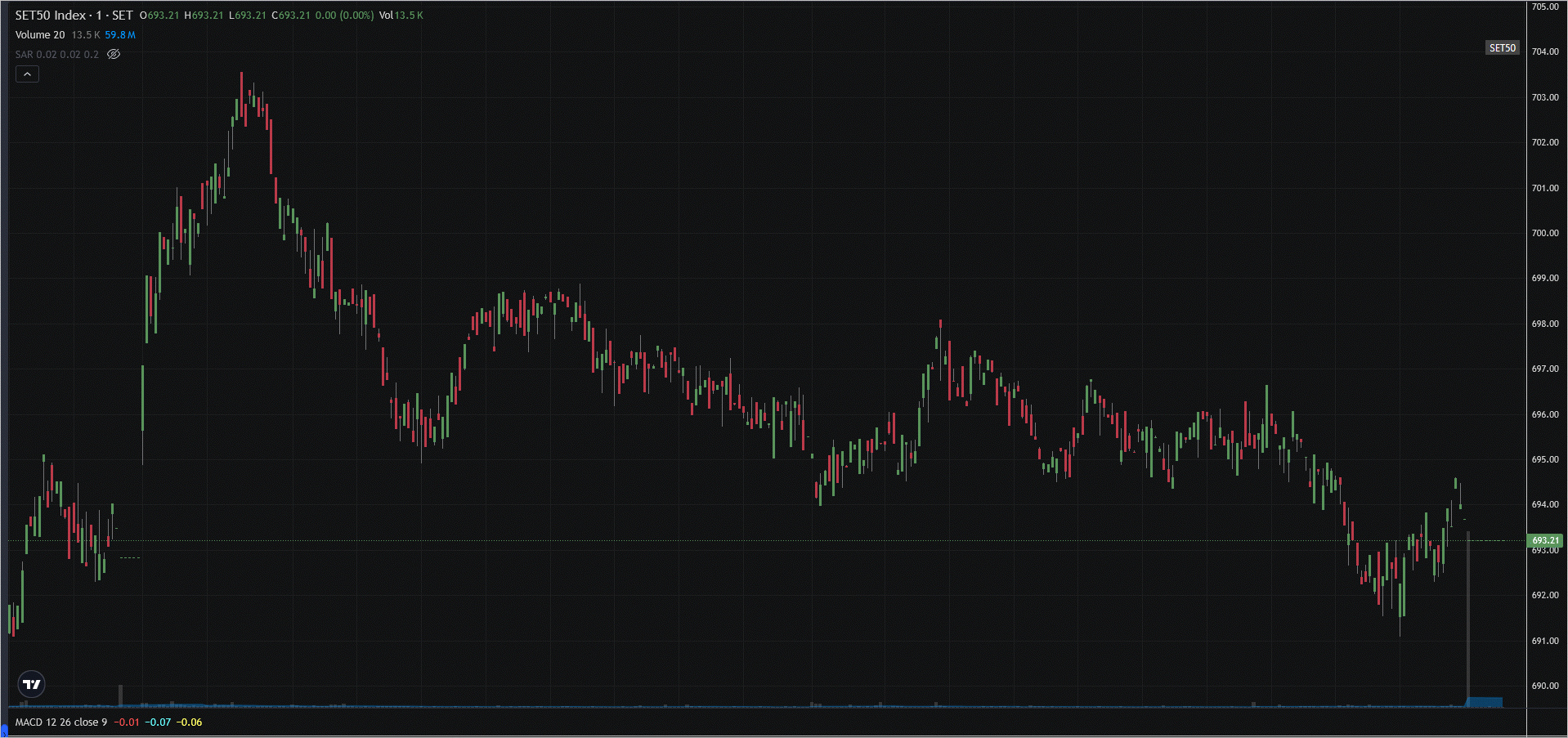Click the 694.00 price axis label
Screen dimensions: 1568x738
[x=1545, y=504]
